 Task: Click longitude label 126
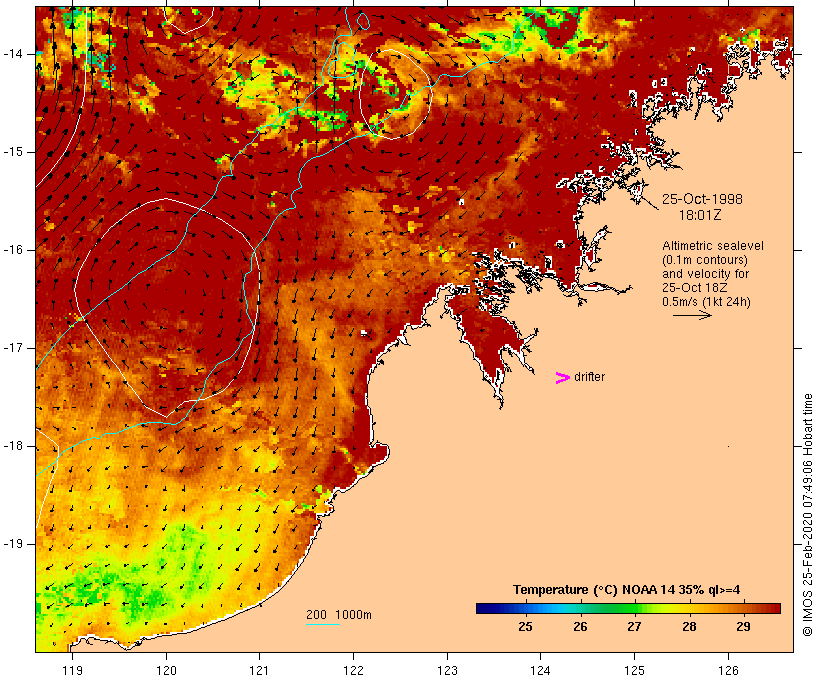pos(728,671)
